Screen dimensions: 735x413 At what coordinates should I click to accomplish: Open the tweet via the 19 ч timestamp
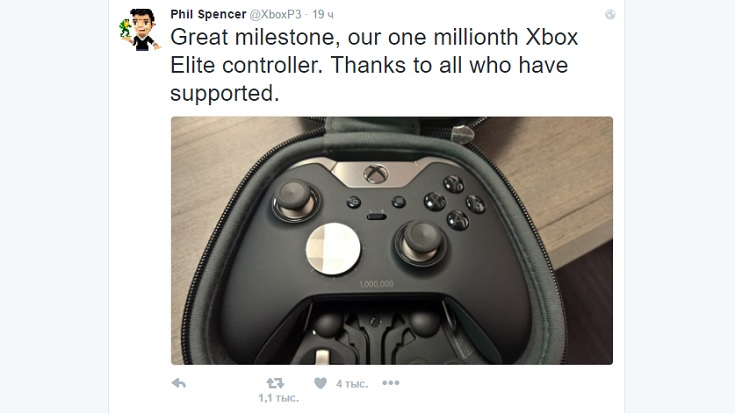pos(323,15)
